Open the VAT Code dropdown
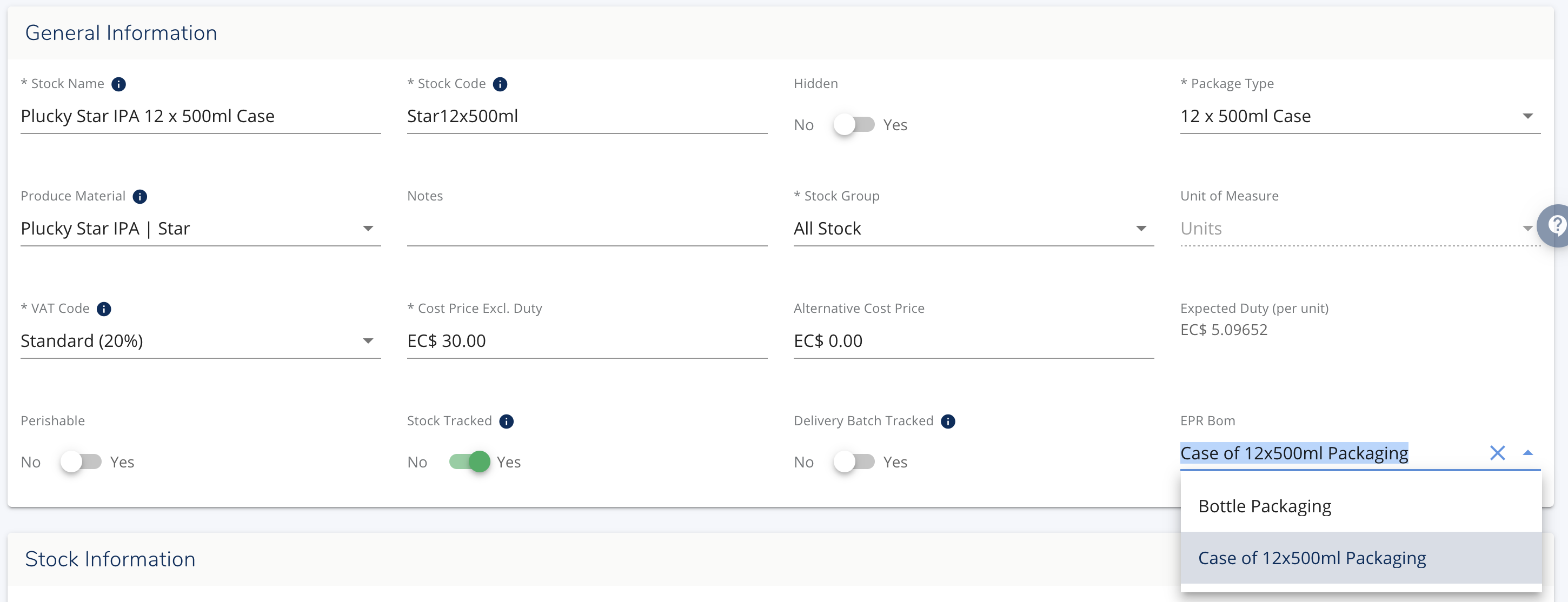 [368, 341]
